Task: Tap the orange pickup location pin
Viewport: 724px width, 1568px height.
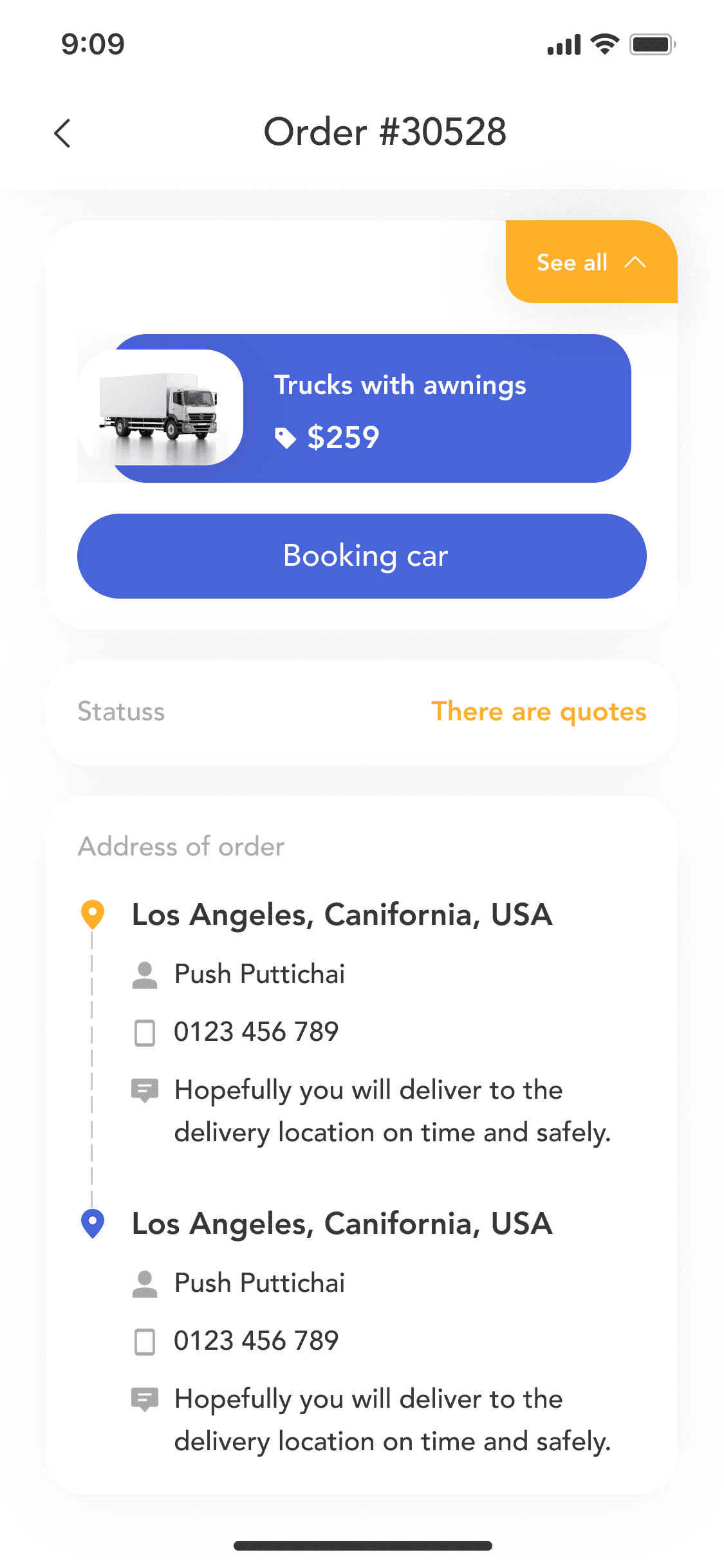Action: click(93, 915)
